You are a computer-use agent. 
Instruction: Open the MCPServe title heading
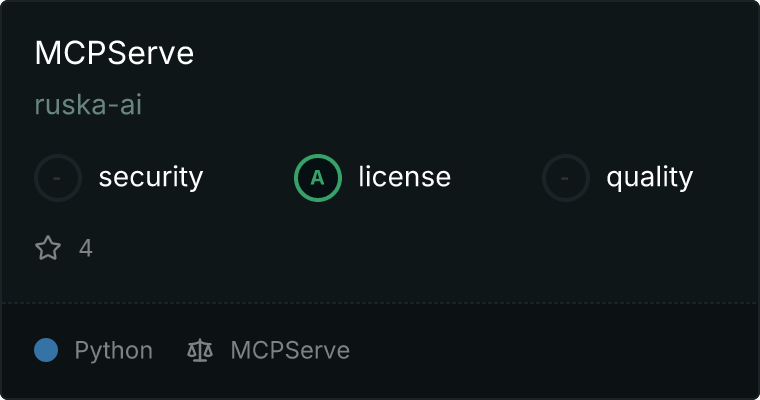[114, 53]
